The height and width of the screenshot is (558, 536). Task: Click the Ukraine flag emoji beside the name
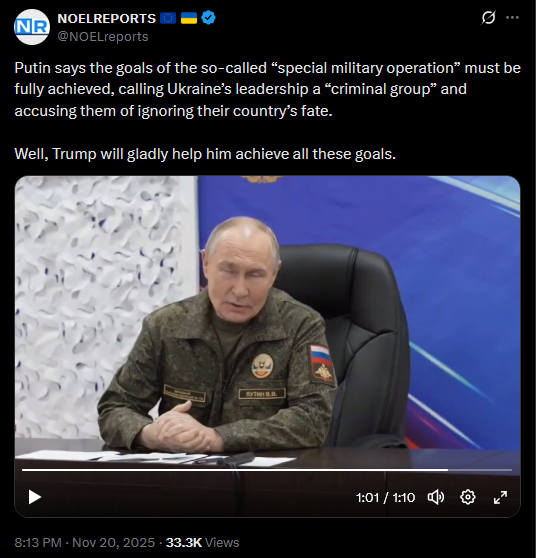pos(189,18)
